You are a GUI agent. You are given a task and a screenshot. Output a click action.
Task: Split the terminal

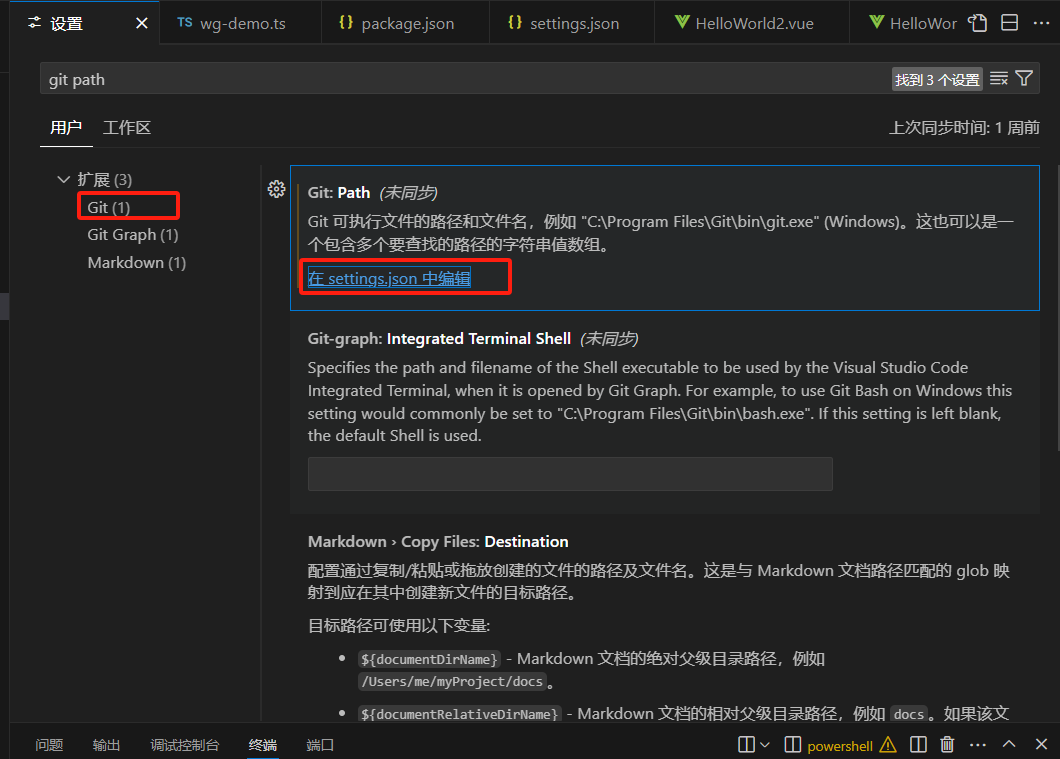(918, 744)
